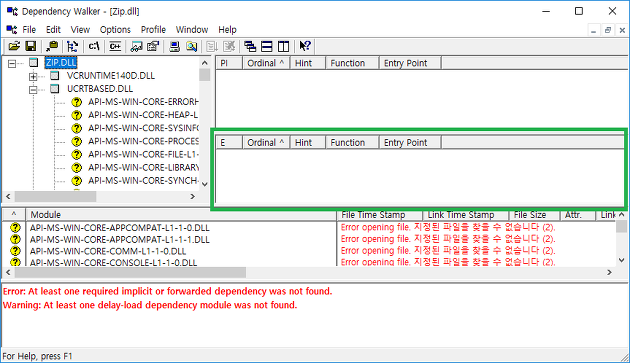
Task: Click the Tile Horizontally icon
Action: (267, 47)
